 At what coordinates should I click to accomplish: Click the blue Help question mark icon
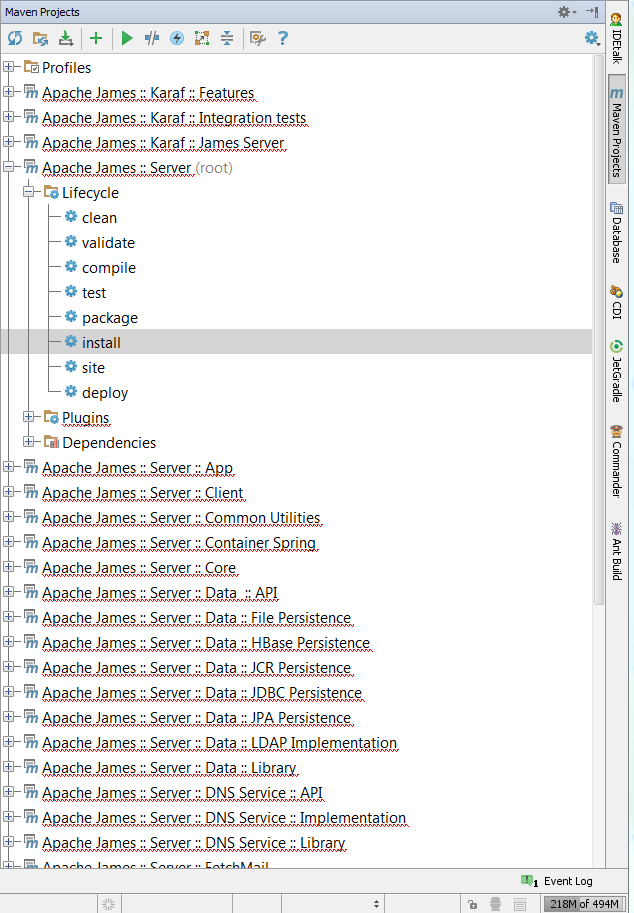(x=283, y=38)
